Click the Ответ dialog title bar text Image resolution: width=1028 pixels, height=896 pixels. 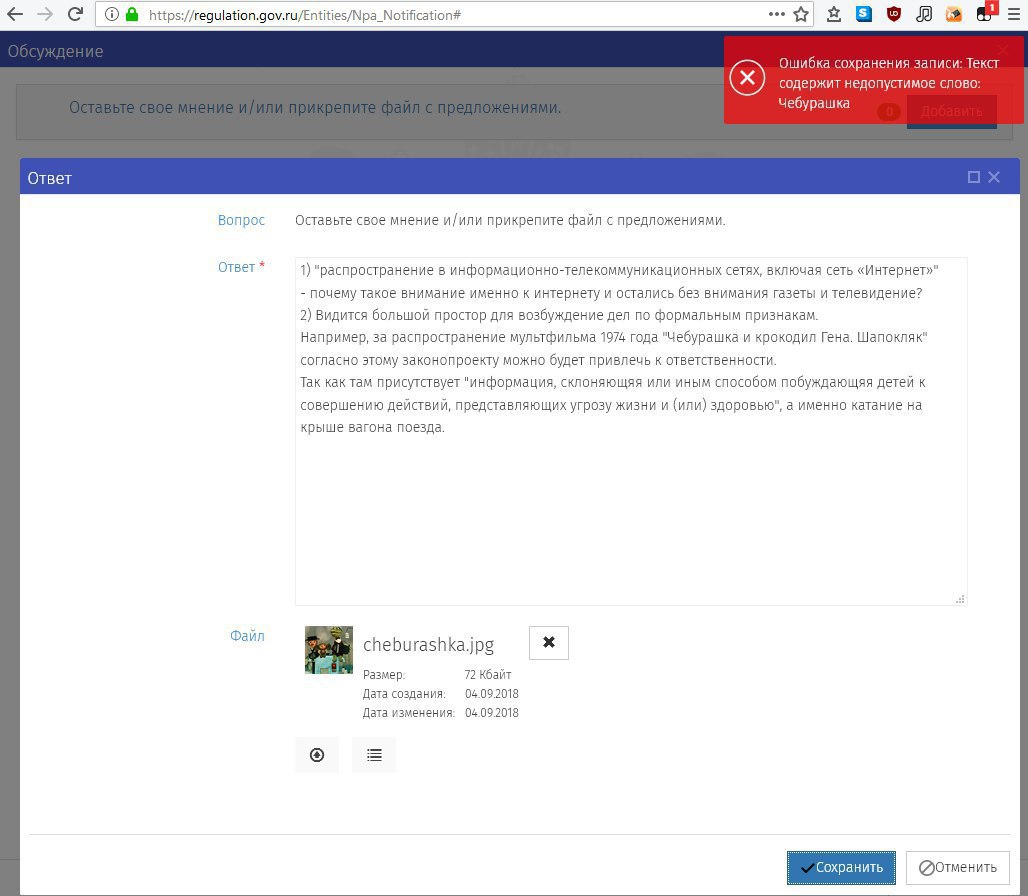pyautogui.click(x=49, y=178)
